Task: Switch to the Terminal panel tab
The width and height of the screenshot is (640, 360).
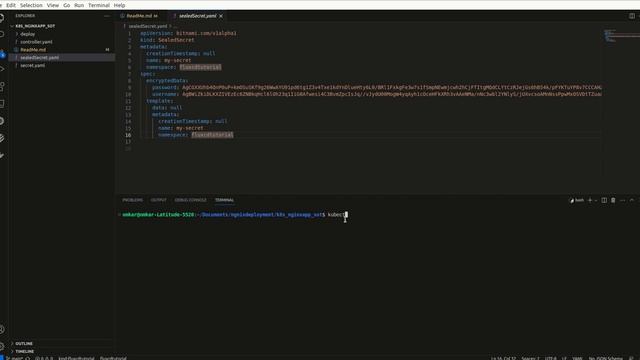Action: pyautogui.click(x=224, y=200)
